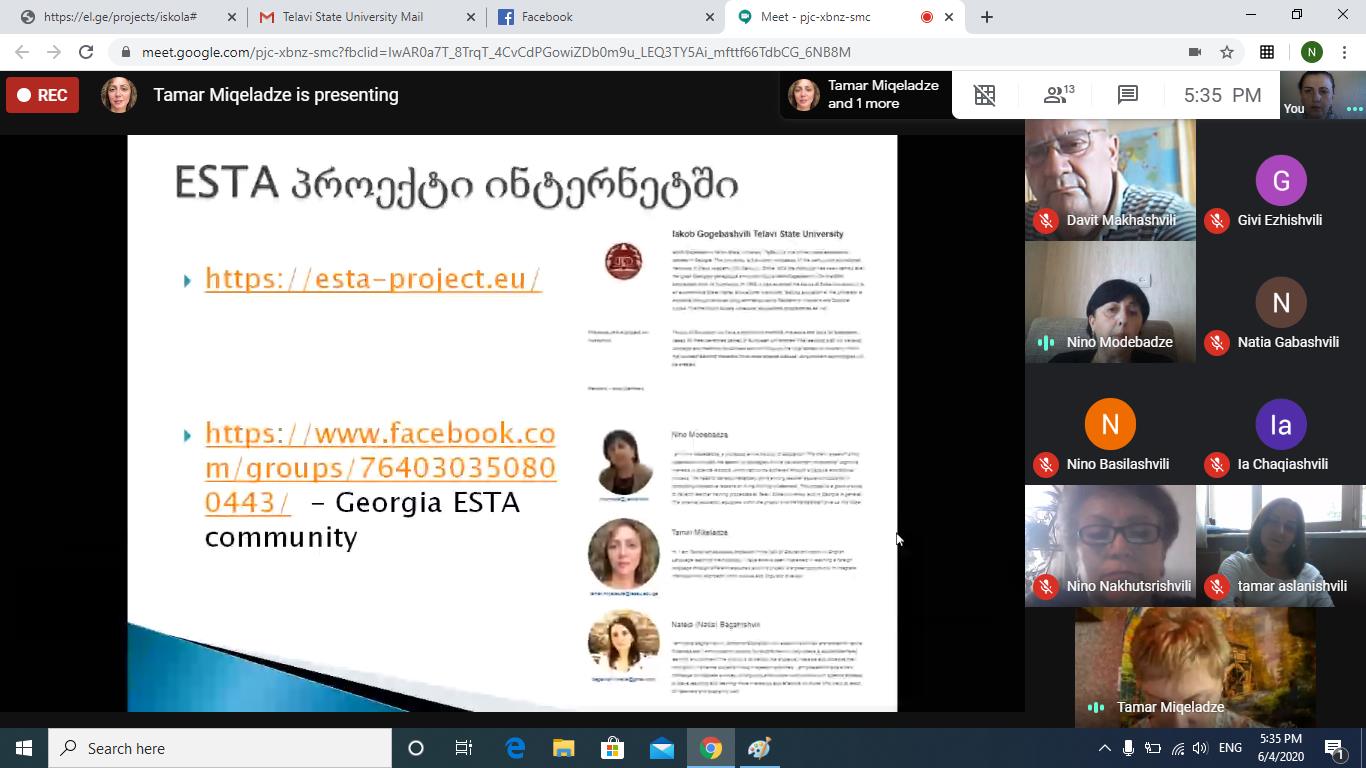The image size is (1366, 768).
Task: Click the camera icon in the address bar
Action: pos(1194,52)
